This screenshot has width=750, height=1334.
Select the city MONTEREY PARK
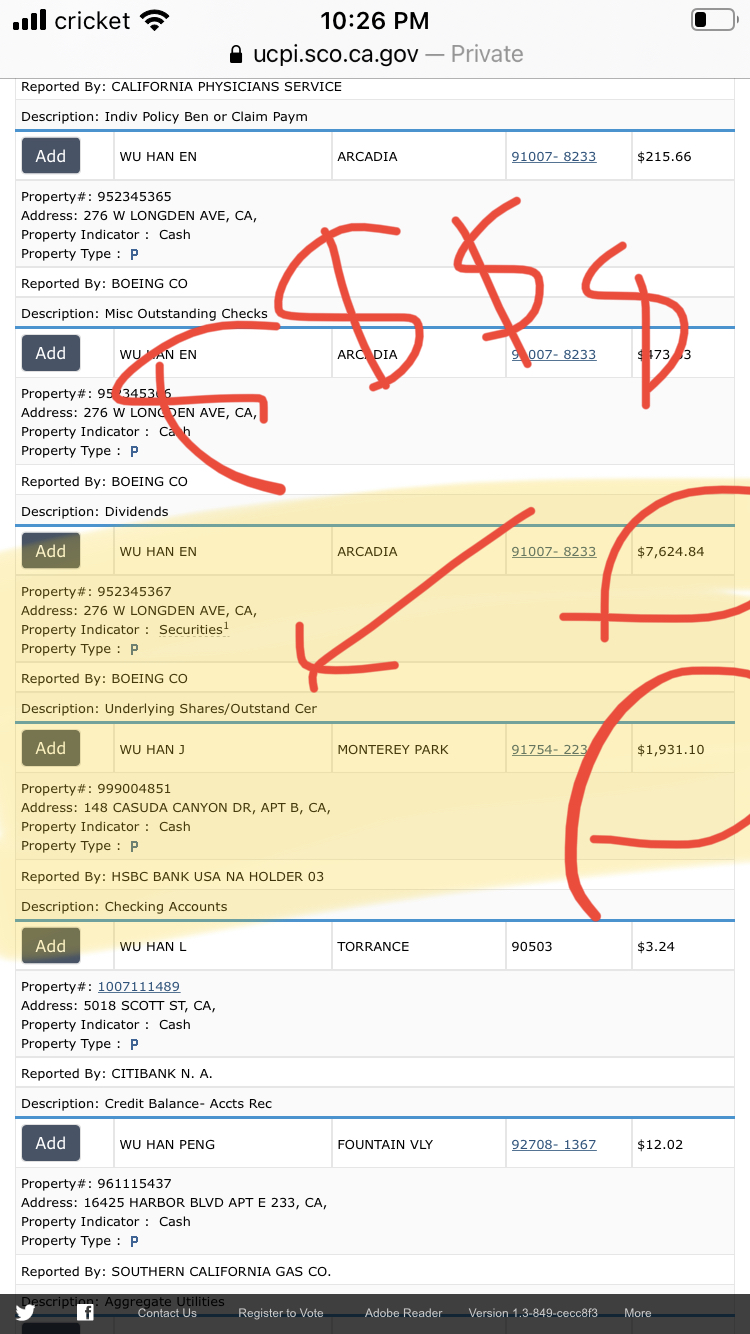point(393,749)
